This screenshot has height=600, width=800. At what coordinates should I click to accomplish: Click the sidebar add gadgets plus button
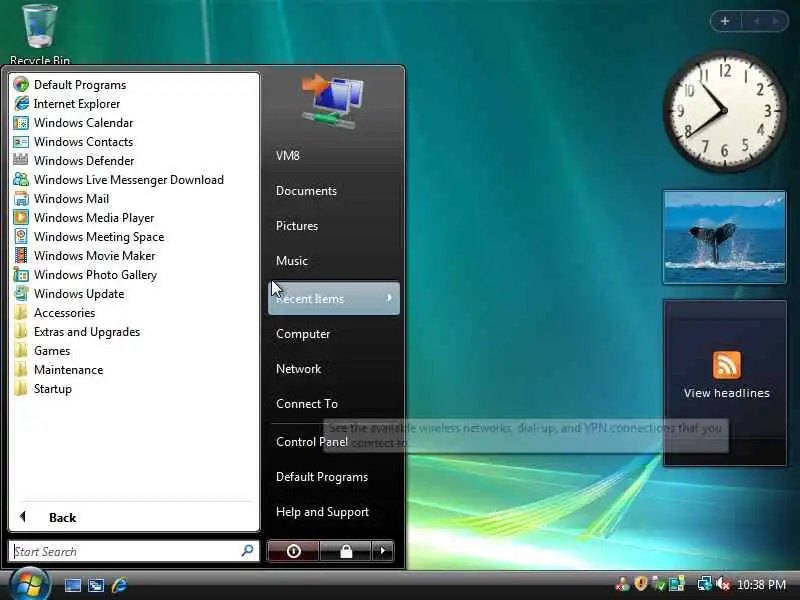pos(725,21)
